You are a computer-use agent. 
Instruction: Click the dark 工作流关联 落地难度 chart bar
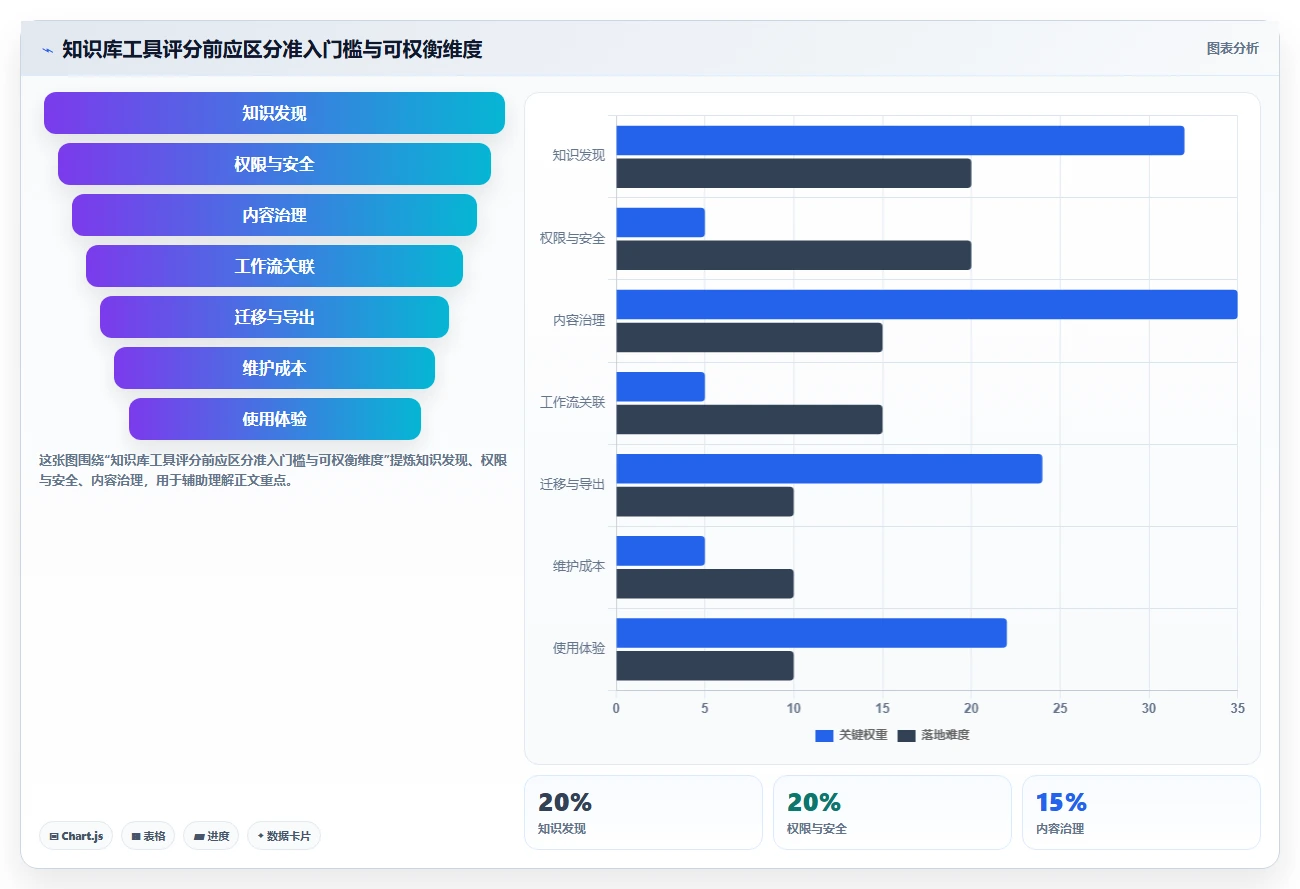[x=749, y=419]
